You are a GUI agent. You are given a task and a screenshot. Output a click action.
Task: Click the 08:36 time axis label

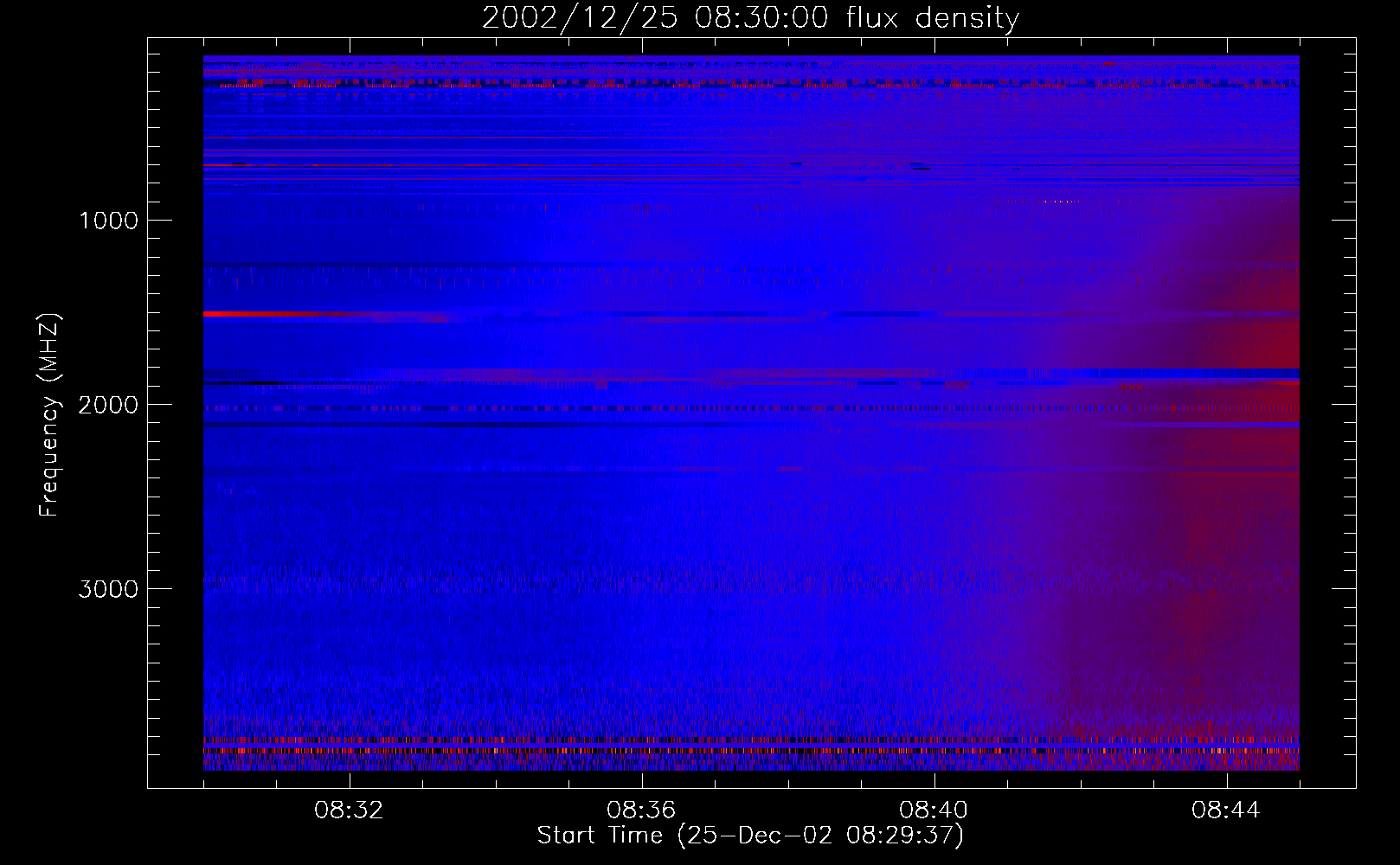(641, 811)
